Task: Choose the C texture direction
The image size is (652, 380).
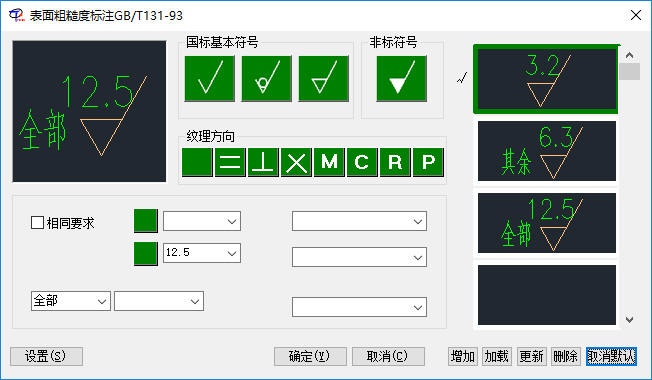Action: pos(362,162)
